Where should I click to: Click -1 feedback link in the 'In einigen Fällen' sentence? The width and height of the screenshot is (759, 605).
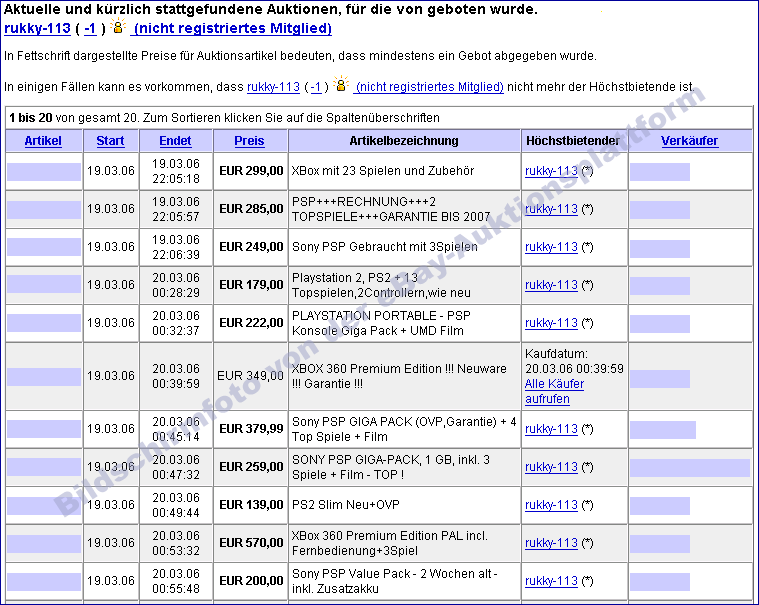[x=316, y=87]
